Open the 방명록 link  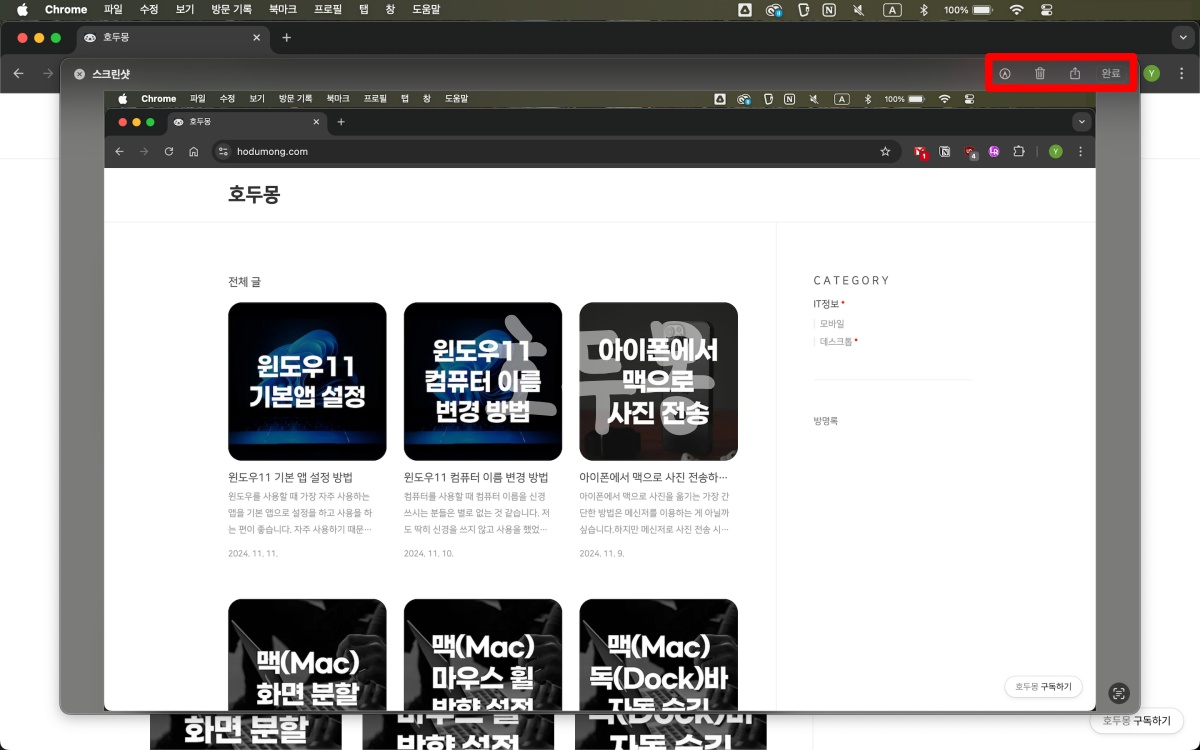click(x=826, y=421)
